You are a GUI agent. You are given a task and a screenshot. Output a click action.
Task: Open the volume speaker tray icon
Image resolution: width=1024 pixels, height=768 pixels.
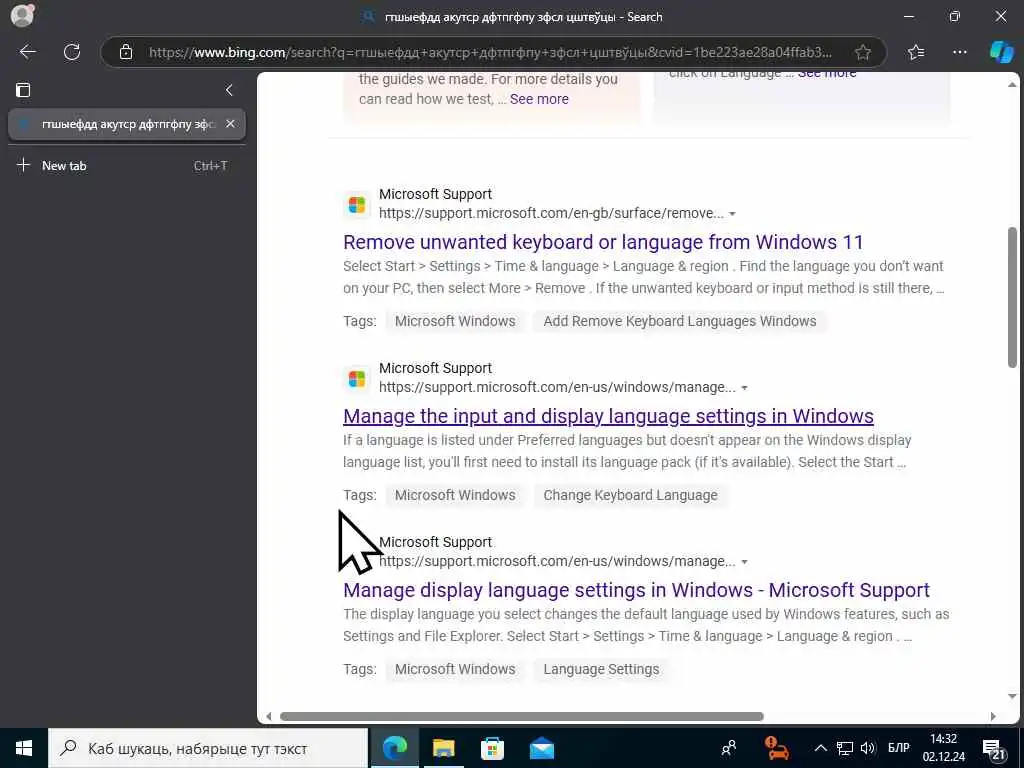[x=868, y=748]
